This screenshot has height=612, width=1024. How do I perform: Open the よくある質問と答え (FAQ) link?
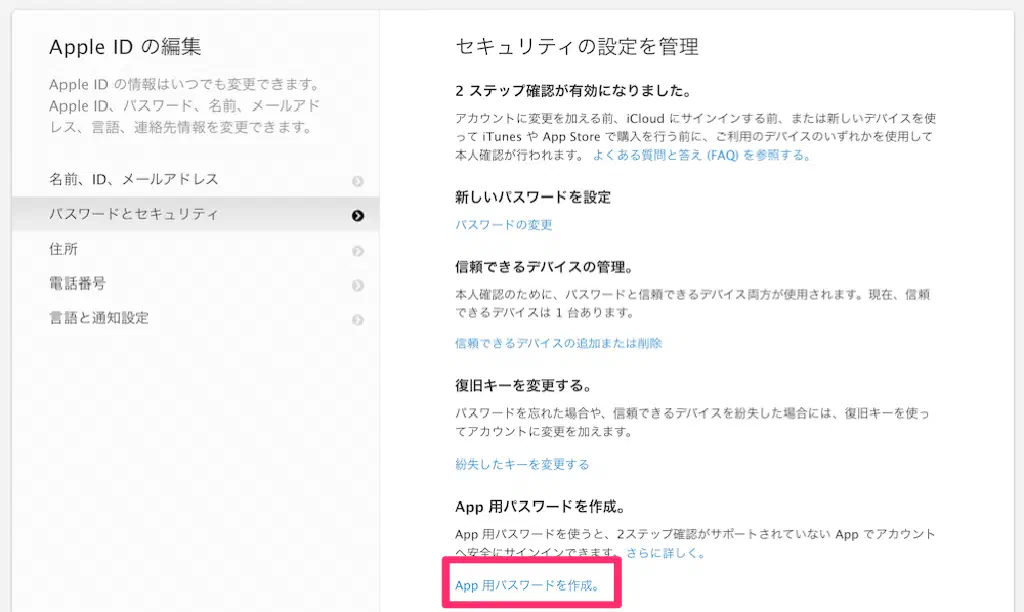(x=700, y=155)
